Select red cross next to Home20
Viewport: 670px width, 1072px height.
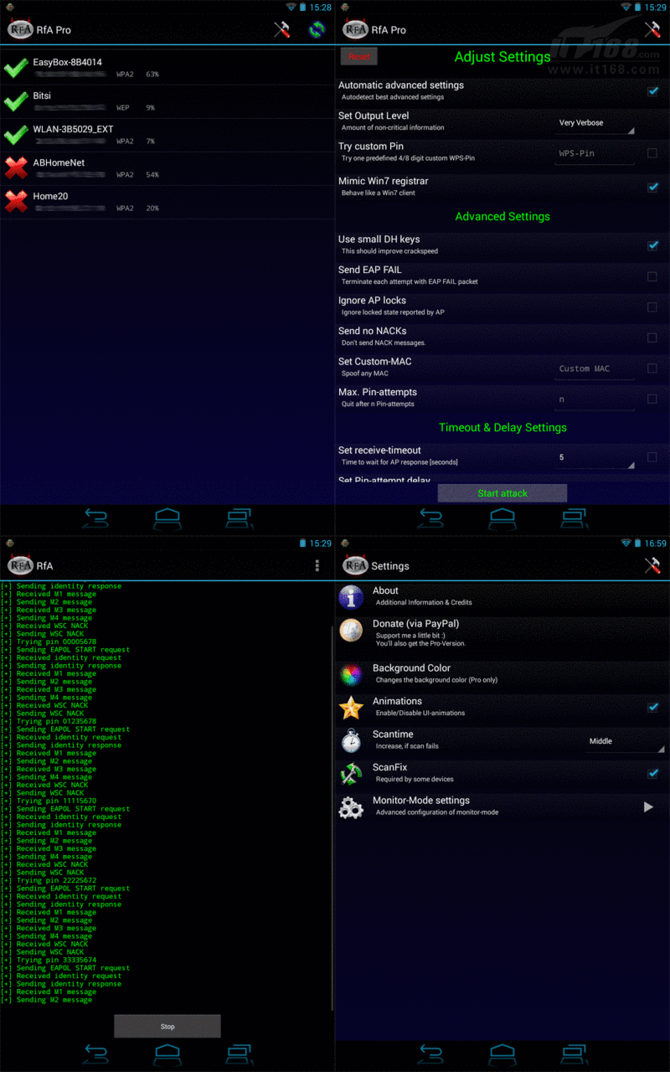pos(16,202)
